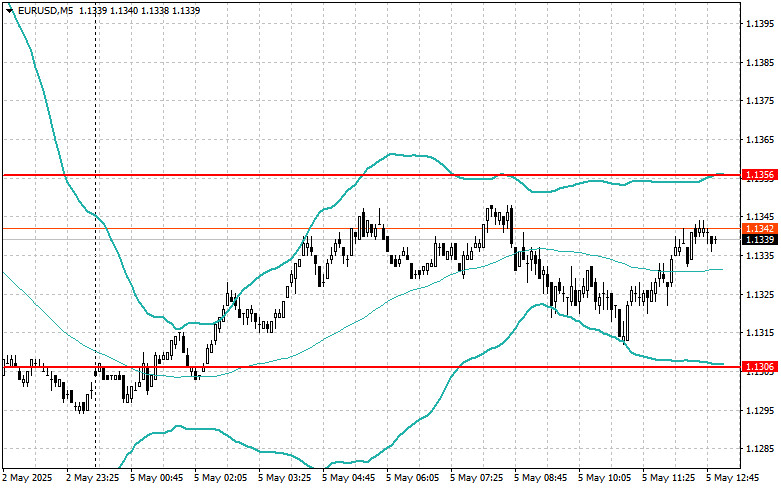
Task: Click the 1.1315 price scale value
Action: point(760,333)
